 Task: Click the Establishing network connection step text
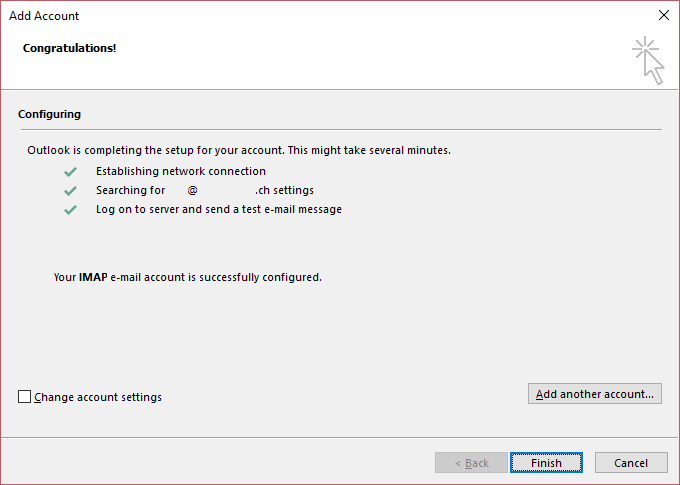tap(181, 171)
